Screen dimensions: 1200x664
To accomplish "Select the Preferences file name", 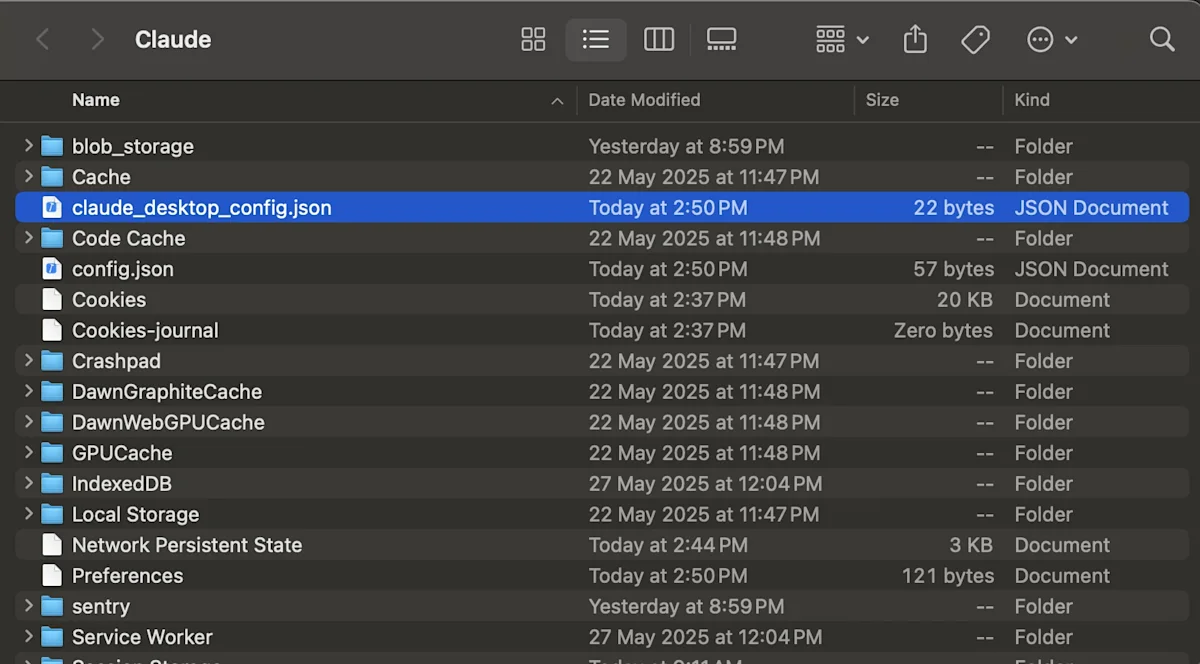I will click(128, 576).
